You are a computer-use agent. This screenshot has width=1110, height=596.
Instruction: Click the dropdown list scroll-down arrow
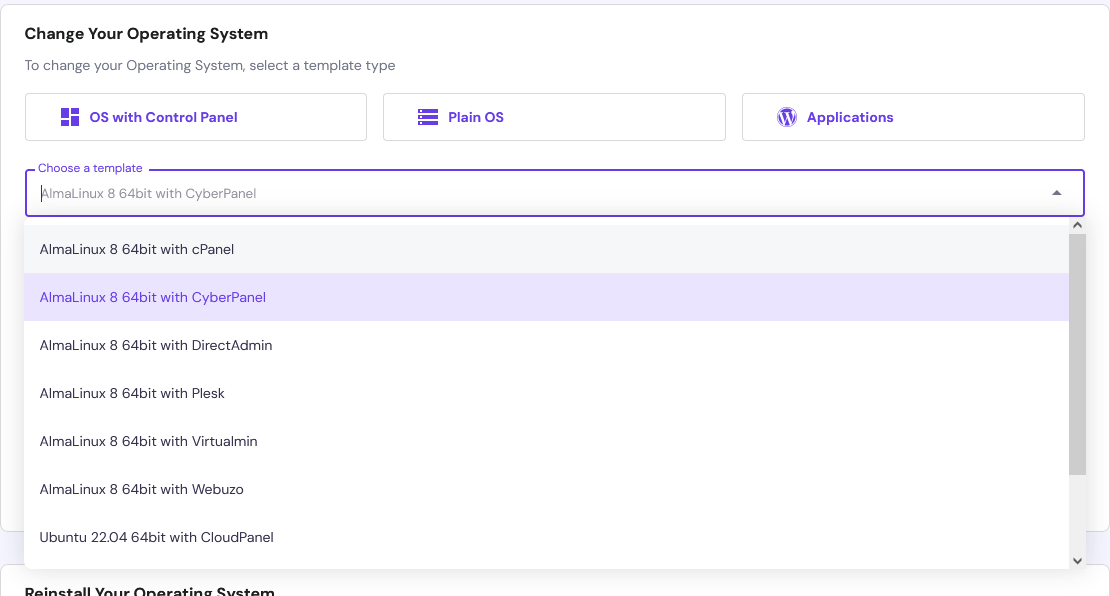coord(1077,561)
